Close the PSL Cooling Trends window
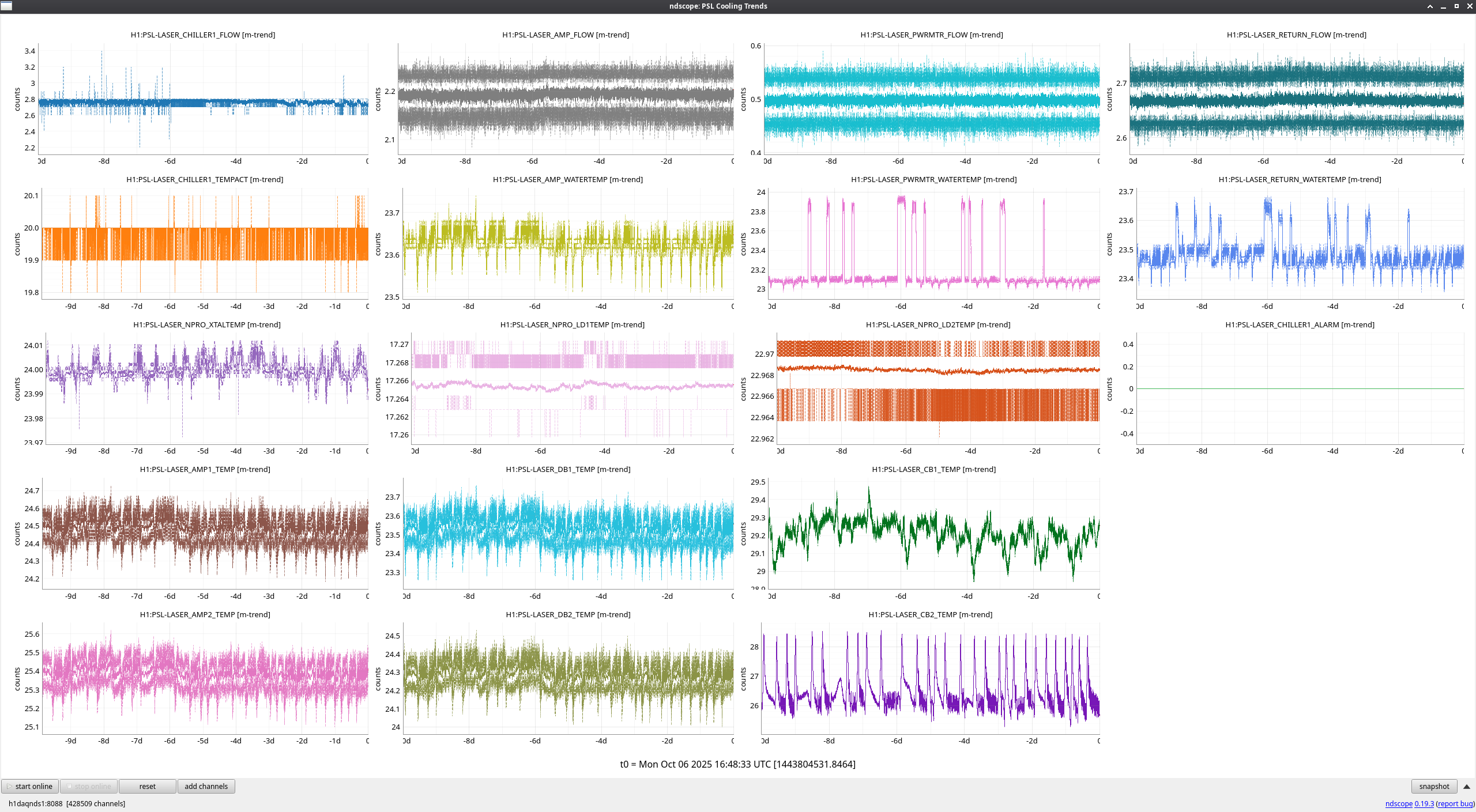 pos(1470,6)
